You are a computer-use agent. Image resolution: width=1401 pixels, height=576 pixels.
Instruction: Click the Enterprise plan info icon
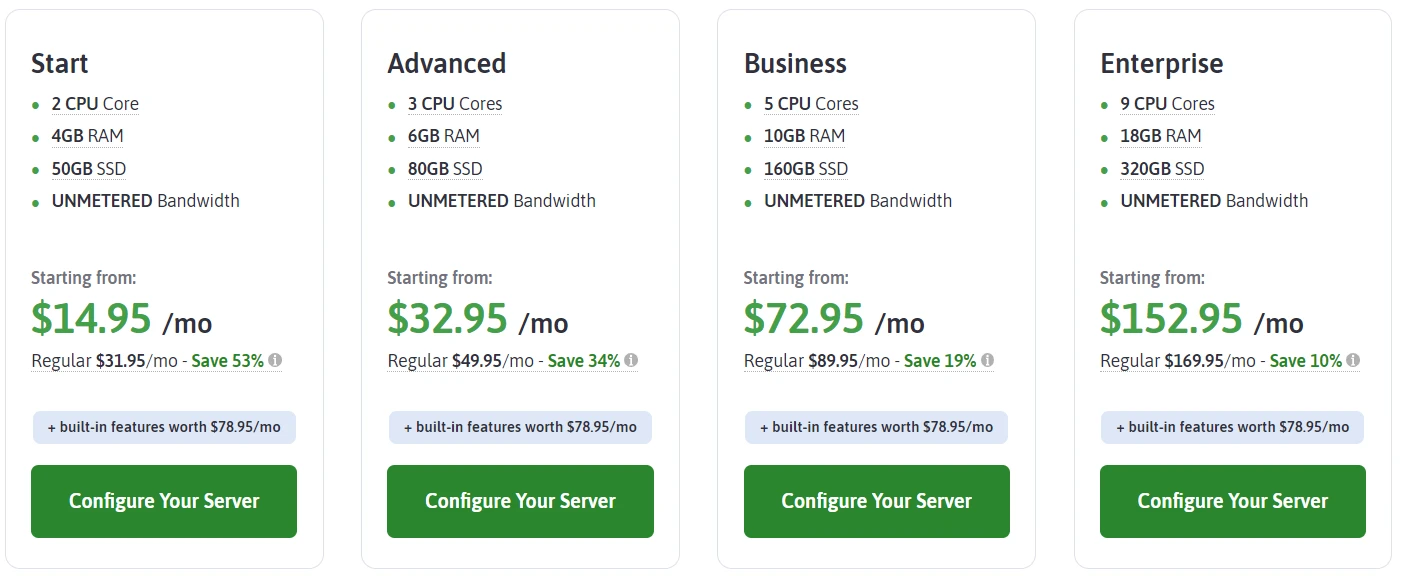click(1354, 359)
